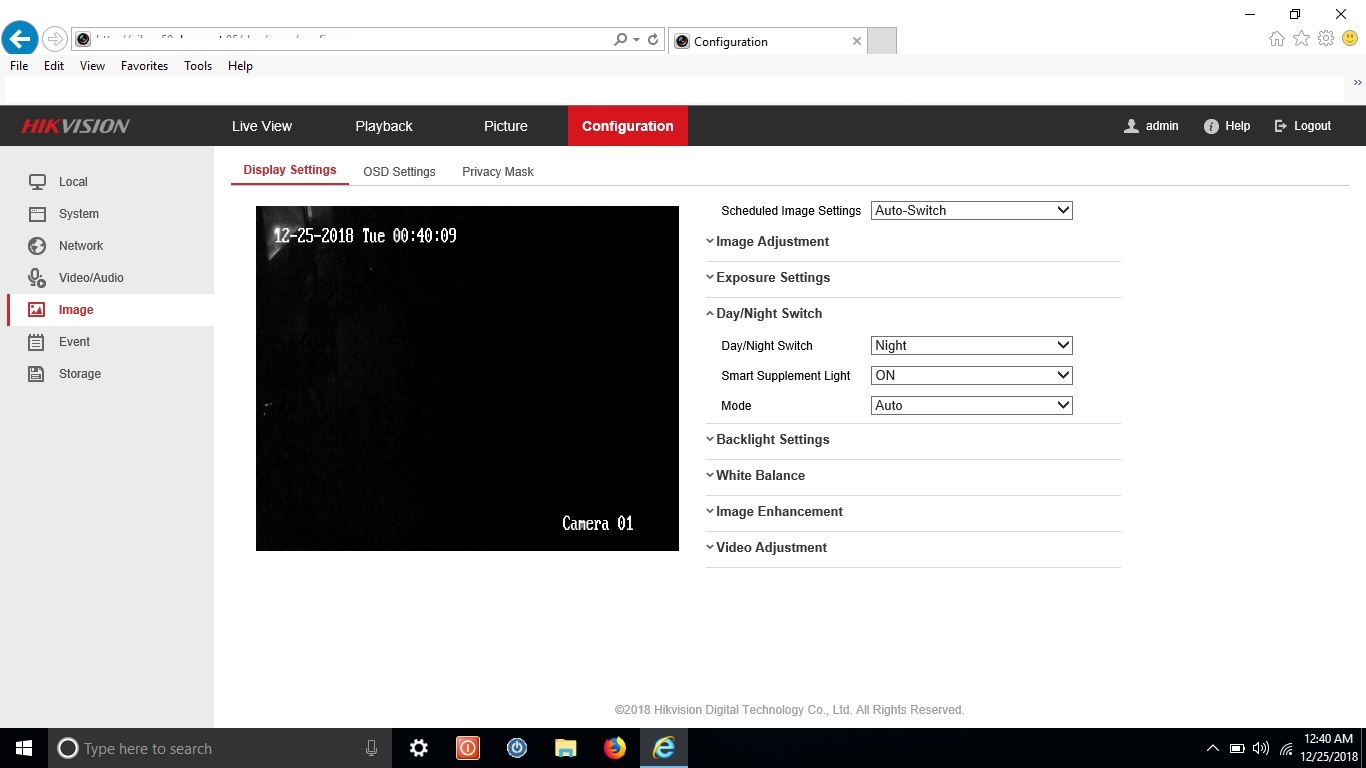The height and width of the screenshot is (768, 1366).
Task: Open the Day/Night Switch dropdown set to Night
Action: click(x=971, y=346)
